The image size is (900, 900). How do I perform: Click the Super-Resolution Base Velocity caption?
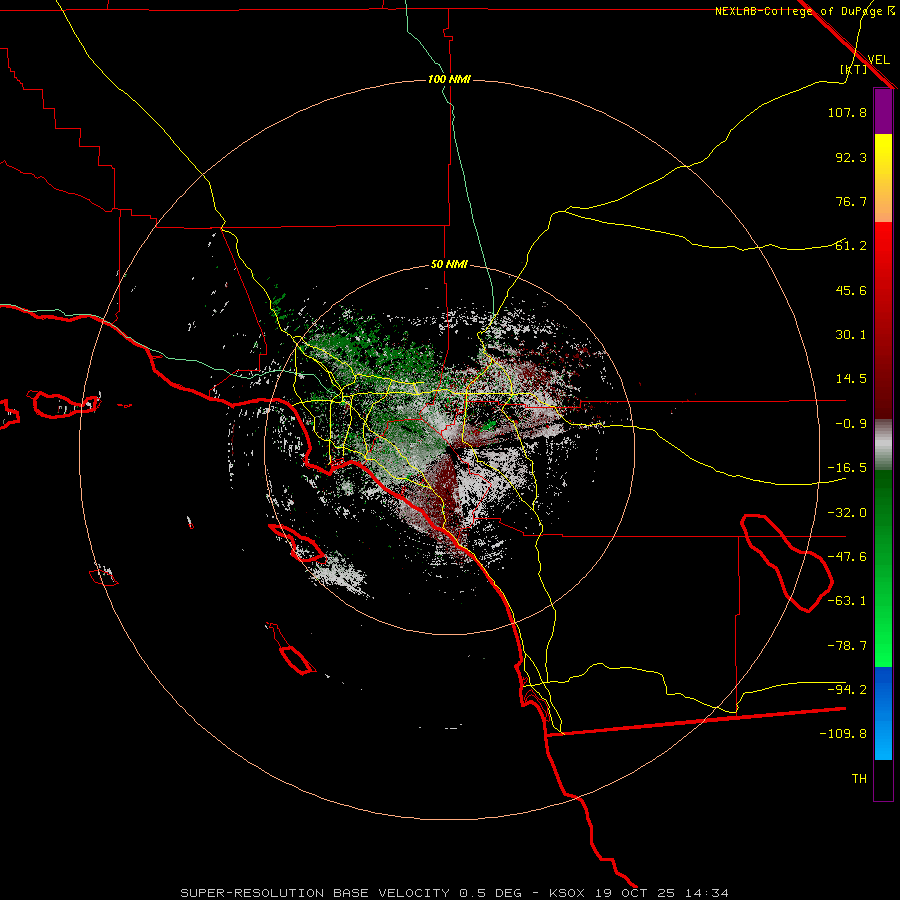pyautogui.click(x=455, y=893)
